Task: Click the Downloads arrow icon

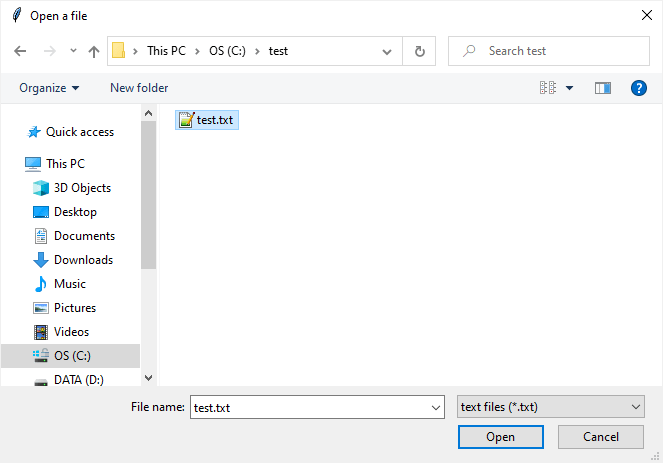Action: click(x=41, y=260)
